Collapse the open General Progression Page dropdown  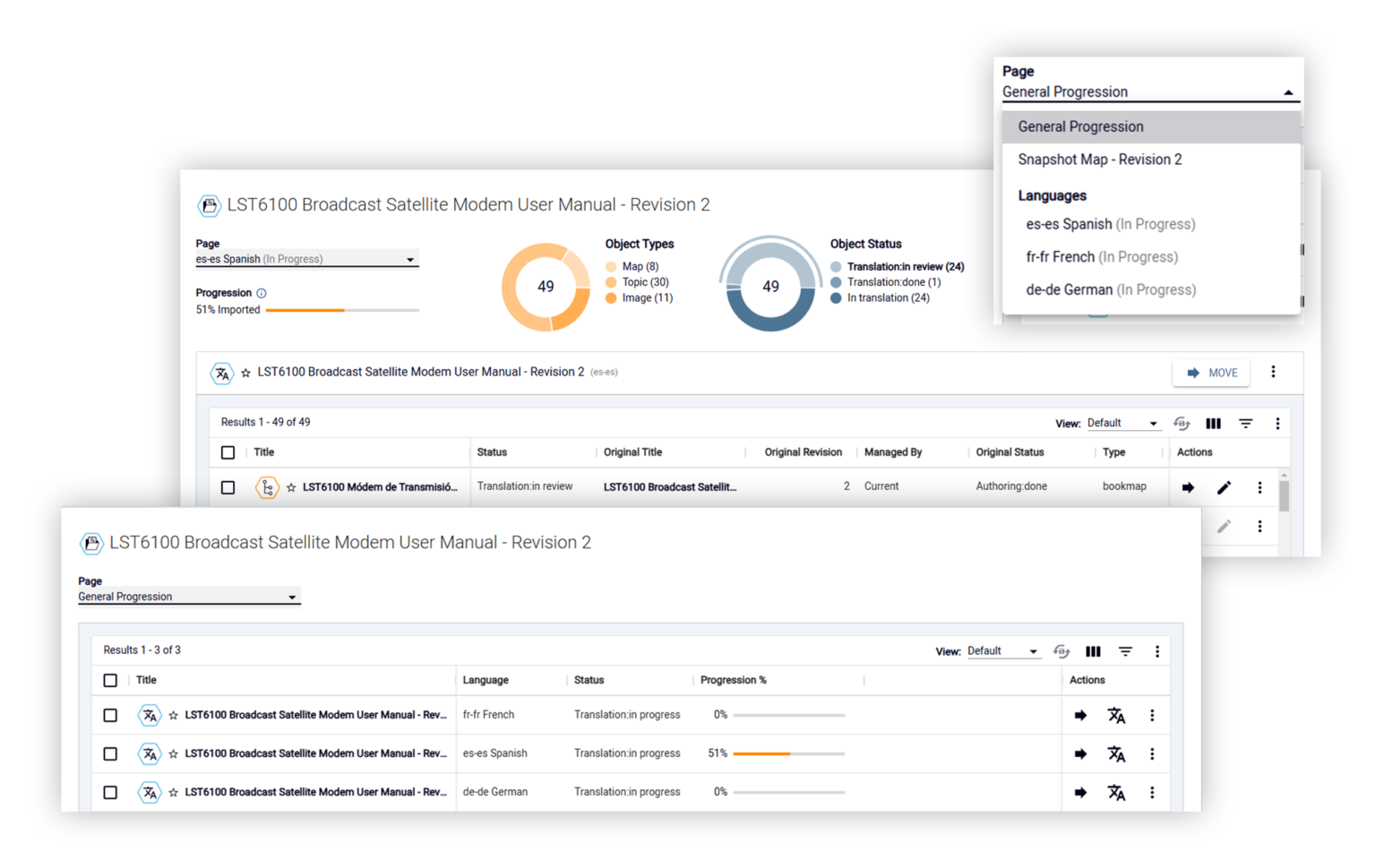1149,92
